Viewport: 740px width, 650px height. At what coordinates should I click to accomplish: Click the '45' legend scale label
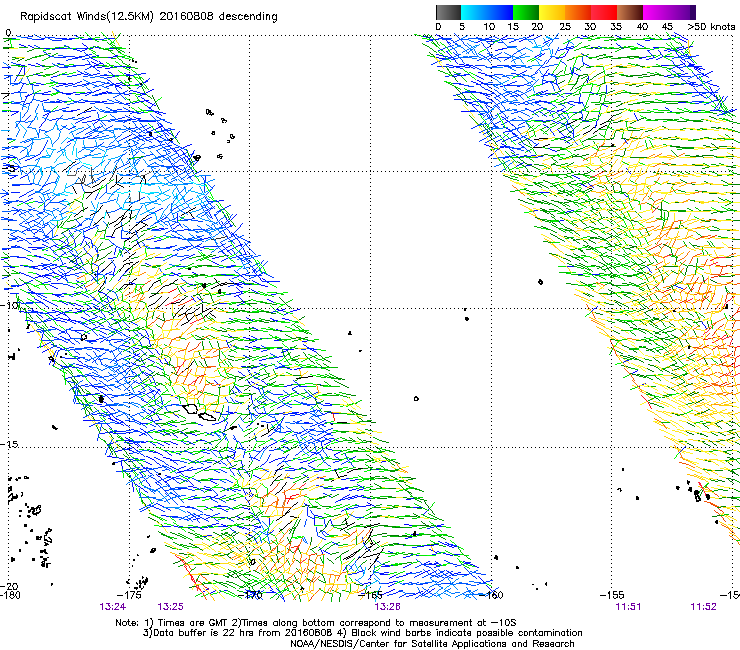tap(667, 26)
